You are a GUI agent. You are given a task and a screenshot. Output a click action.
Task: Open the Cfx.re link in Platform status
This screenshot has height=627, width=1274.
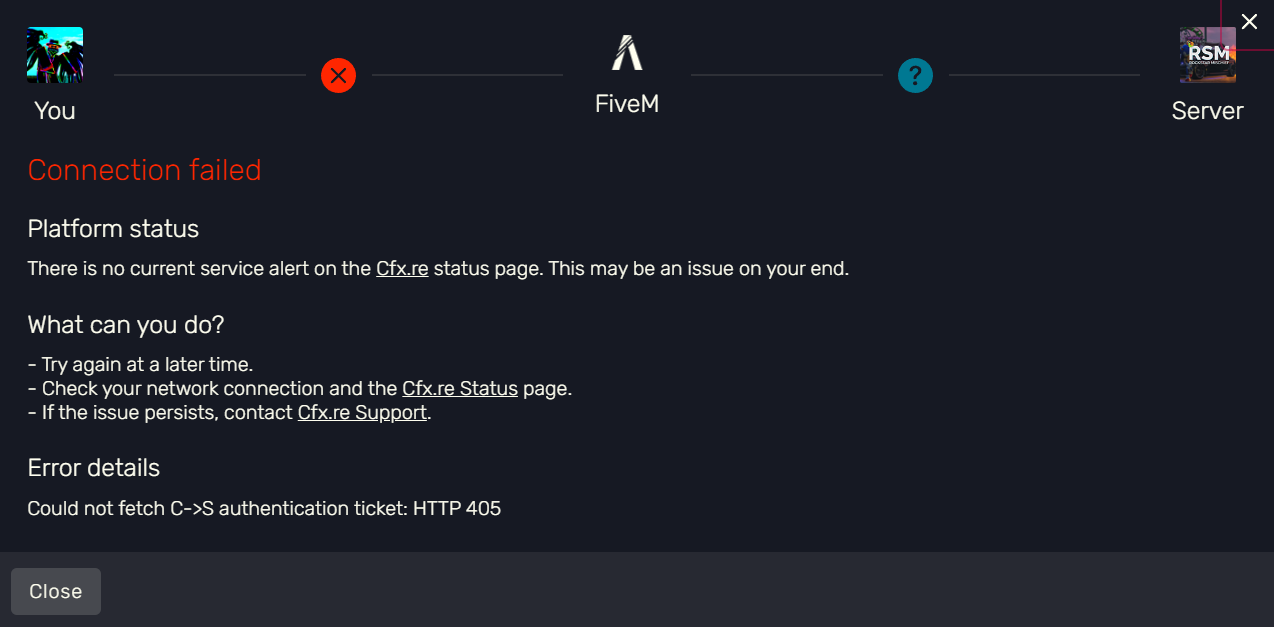coord(402,269)
